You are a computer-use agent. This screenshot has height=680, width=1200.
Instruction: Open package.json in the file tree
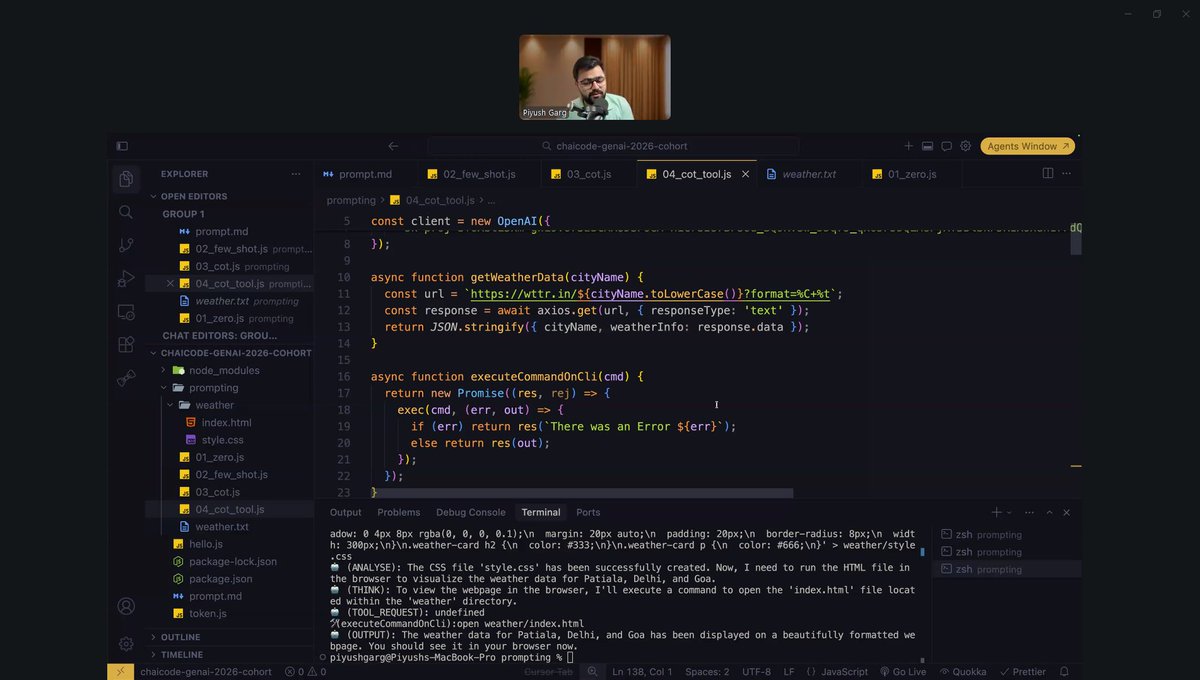(221, 579)
